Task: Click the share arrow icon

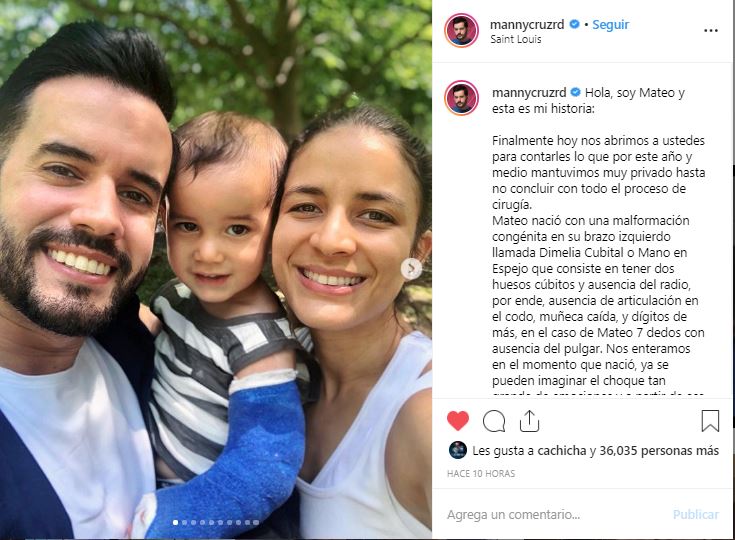Action: click(x=529, y=420)
